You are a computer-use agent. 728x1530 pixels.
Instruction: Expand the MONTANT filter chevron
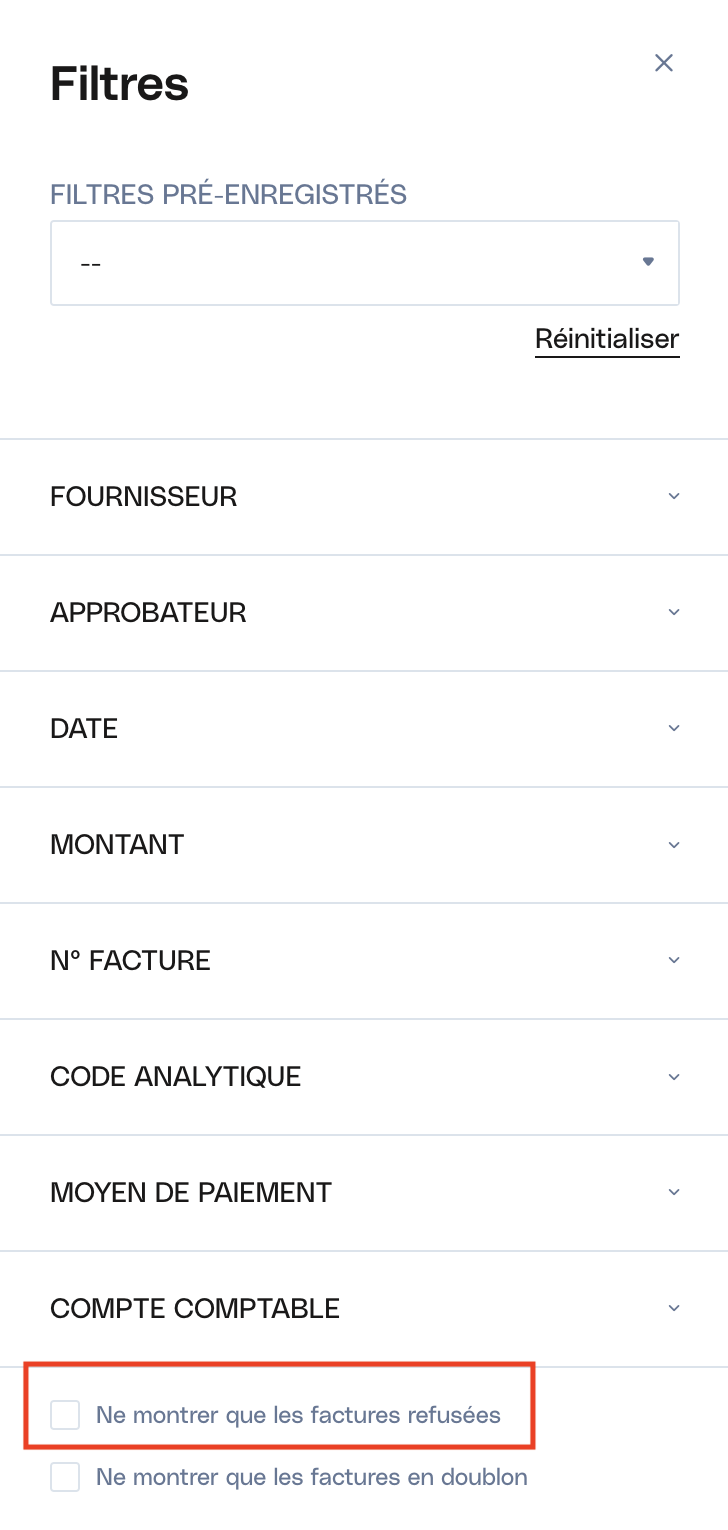674,844
